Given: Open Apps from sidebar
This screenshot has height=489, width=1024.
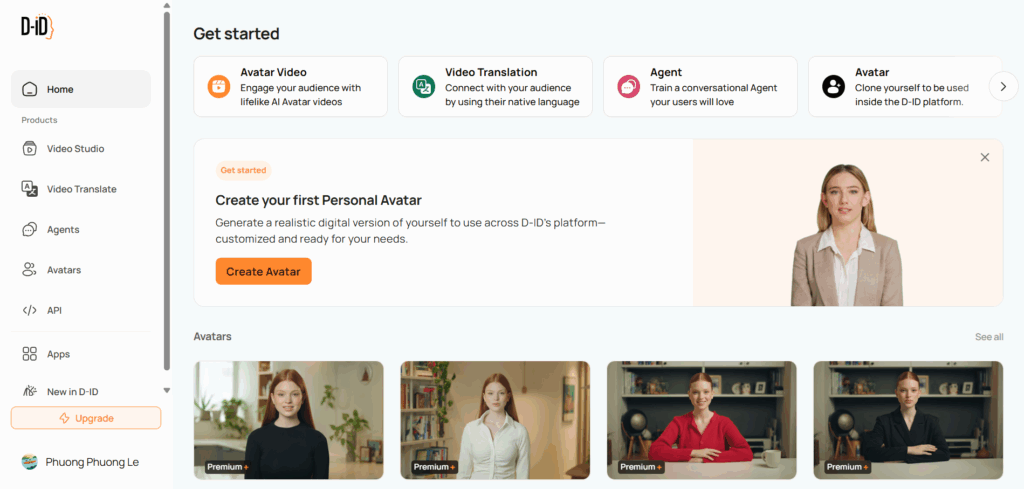Looking at the screenshot, I should tap(58, 354).
